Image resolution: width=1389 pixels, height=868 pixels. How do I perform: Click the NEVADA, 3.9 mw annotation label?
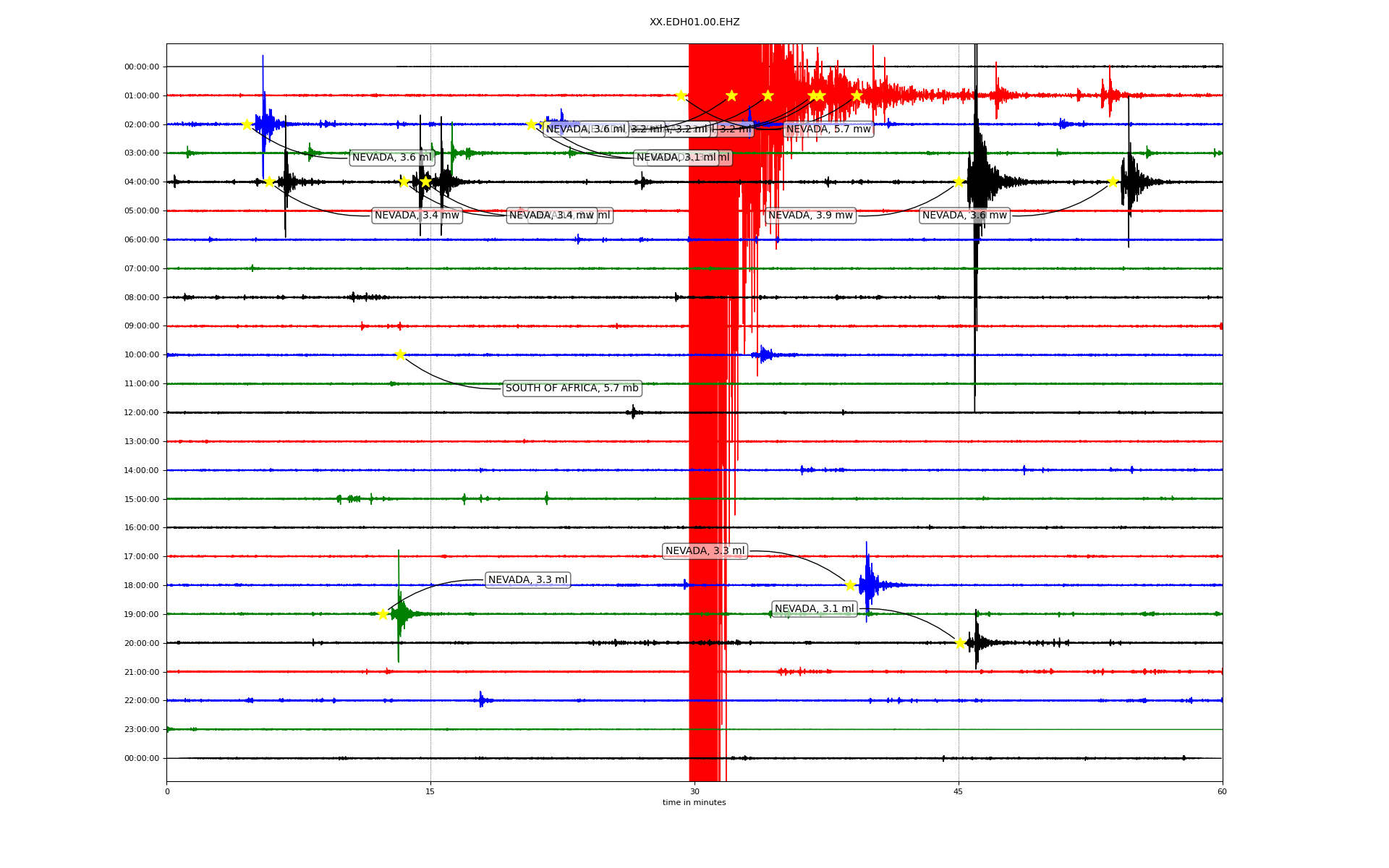point(810,216)
